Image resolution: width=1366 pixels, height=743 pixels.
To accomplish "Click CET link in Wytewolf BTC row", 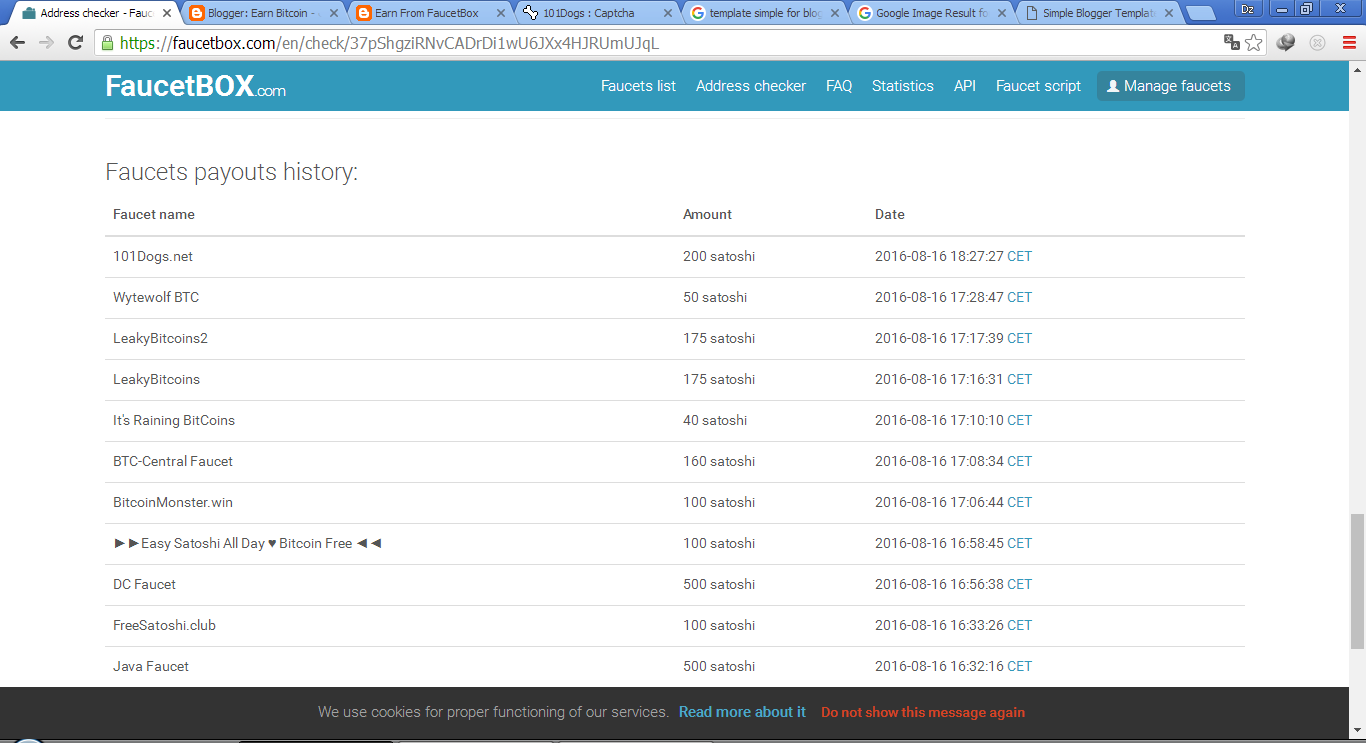I will coord(1019,297).
